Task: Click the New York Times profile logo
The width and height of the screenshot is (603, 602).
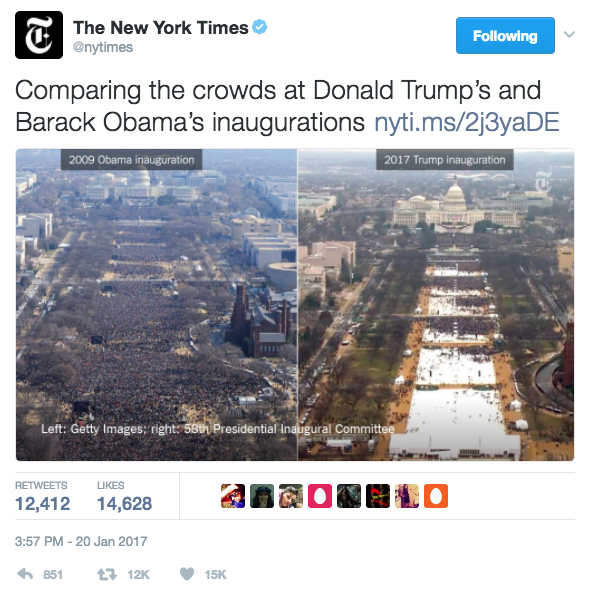Action: (39, 35)
